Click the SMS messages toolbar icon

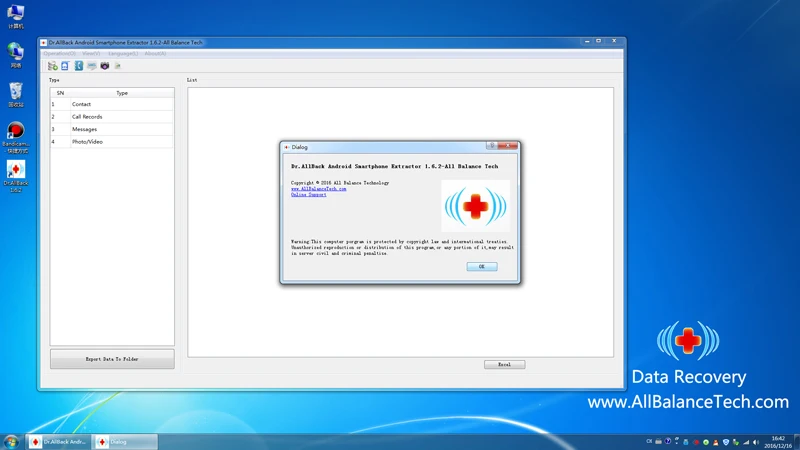(92, 66)
